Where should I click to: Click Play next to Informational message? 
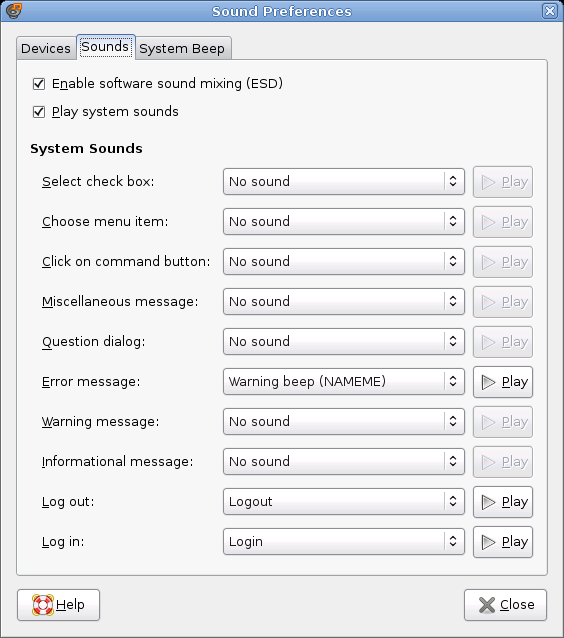(503, 462)
